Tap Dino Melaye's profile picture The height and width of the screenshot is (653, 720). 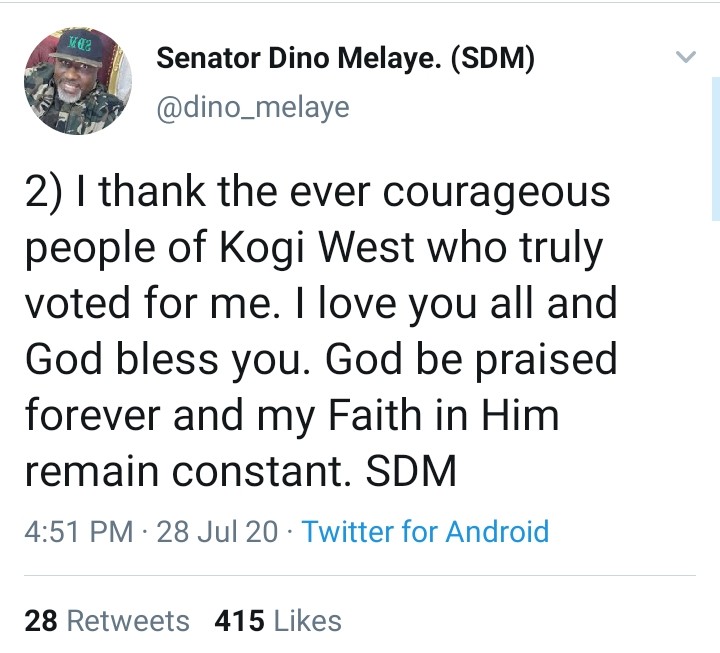[77, 81]
